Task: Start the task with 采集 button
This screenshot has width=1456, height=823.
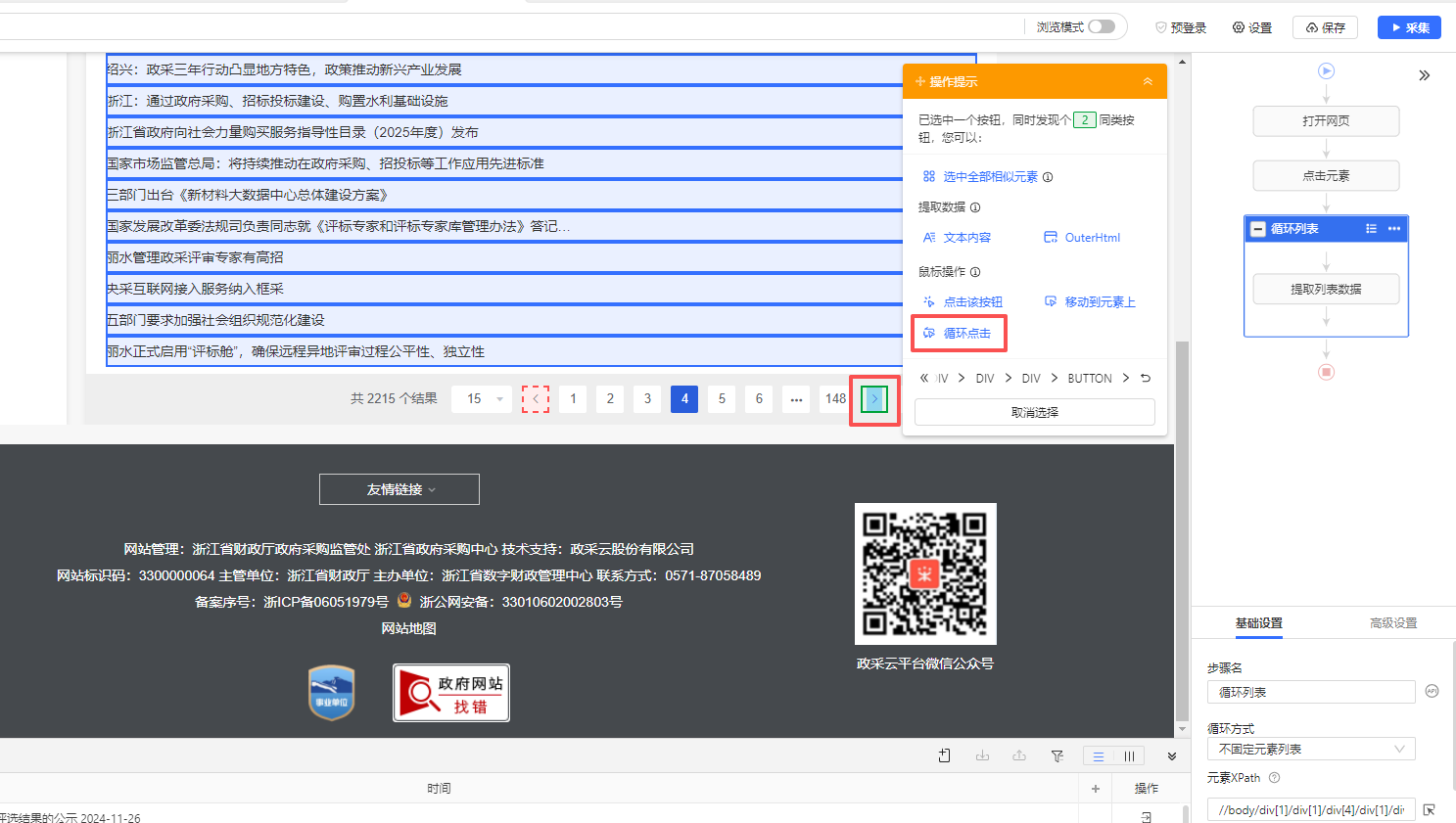Action: (1409, 27)
